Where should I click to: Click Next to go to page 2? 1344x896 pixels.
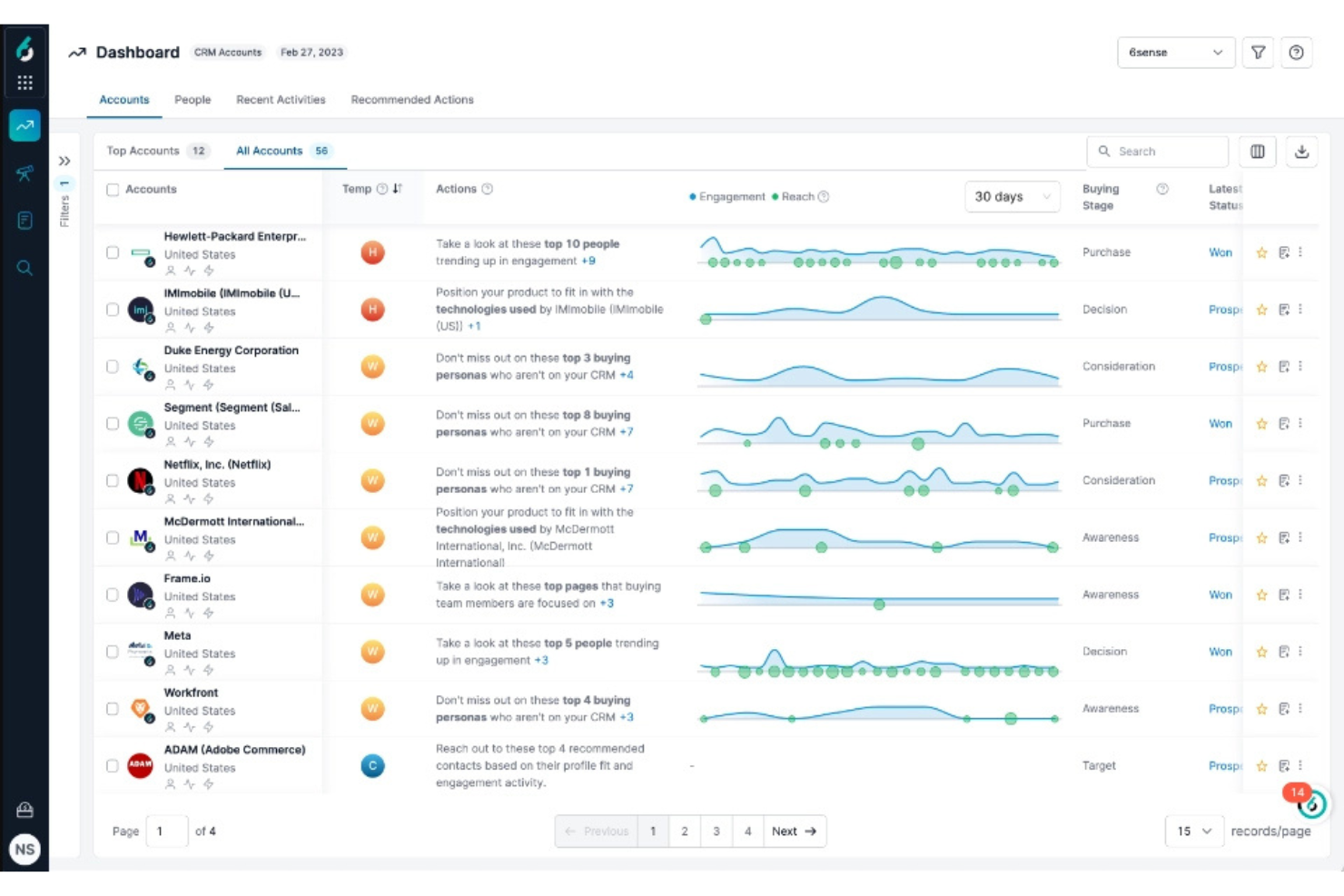[x=794, y=831]
